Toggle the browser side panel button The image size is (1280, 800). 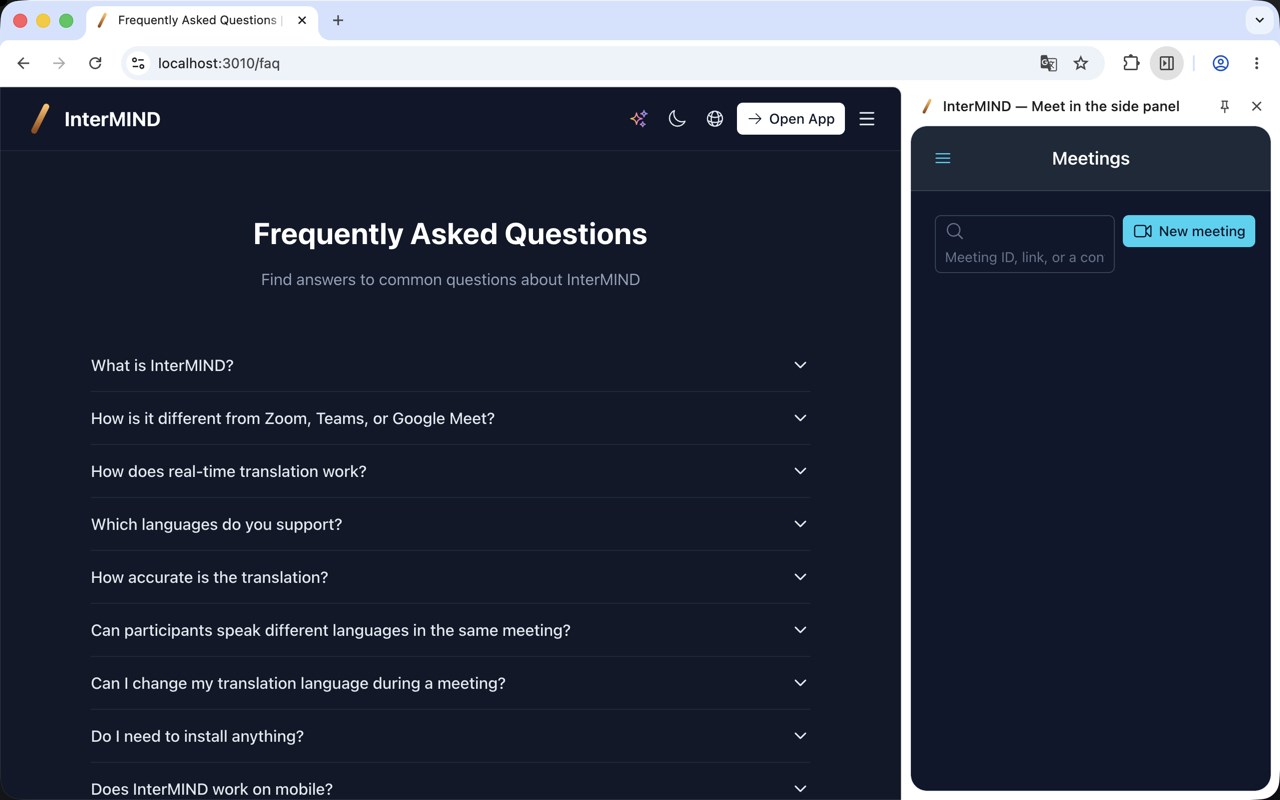pos(1167,63)
